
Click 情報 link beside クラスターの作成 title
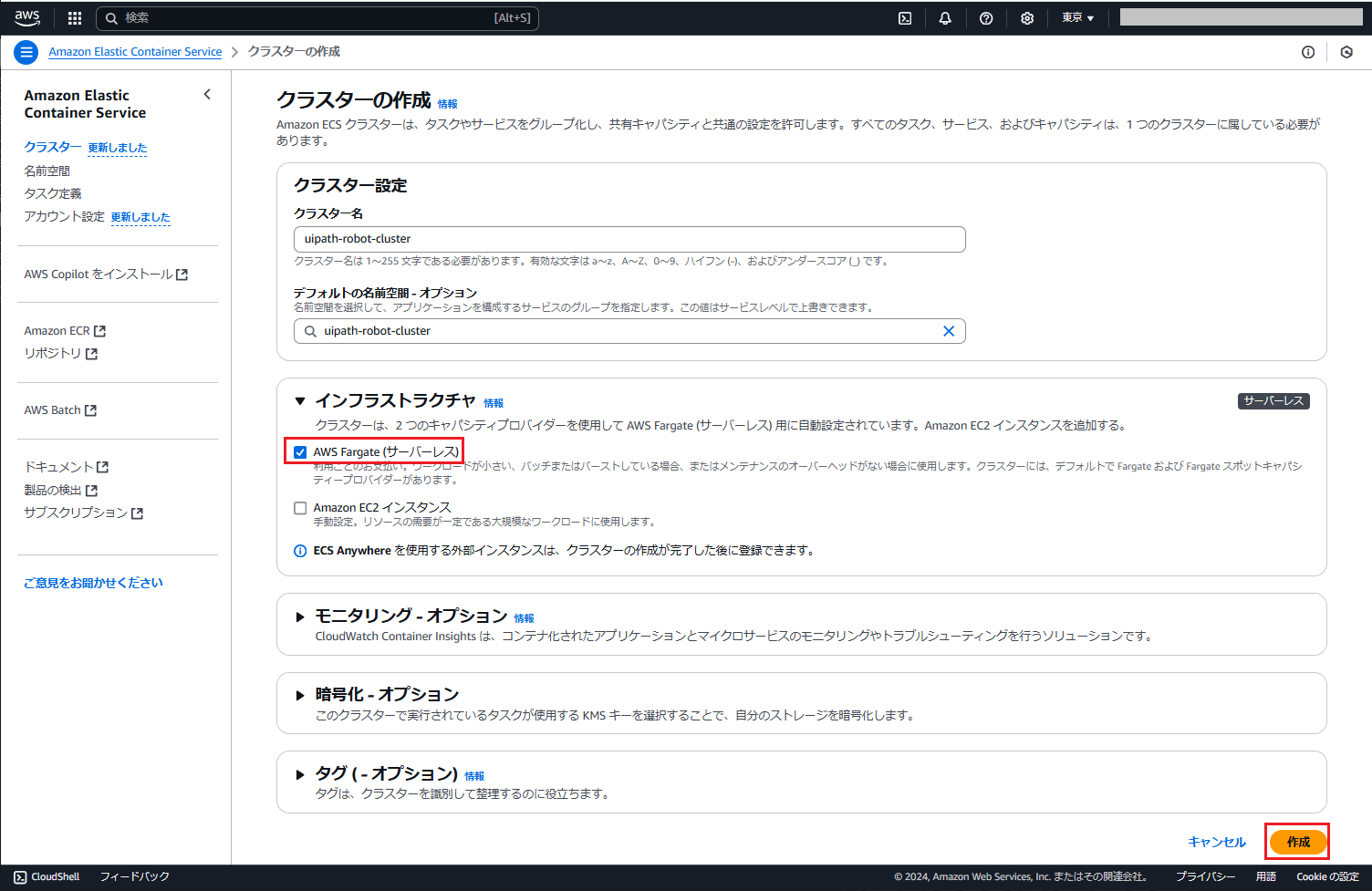(448, 104)
